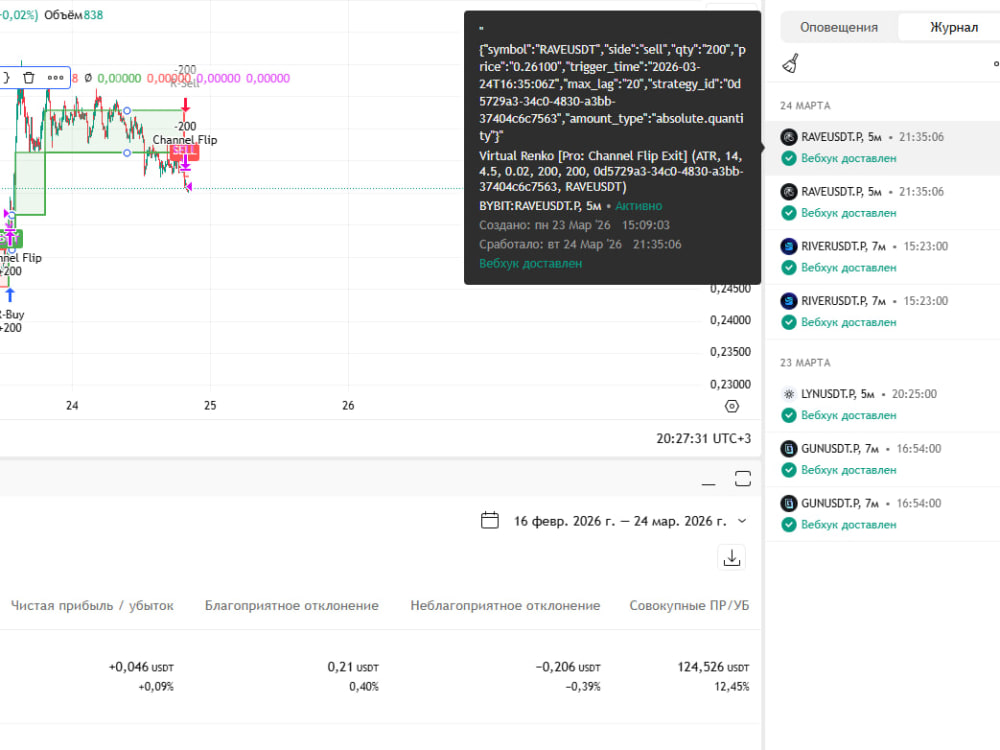This screenshot has height=750, width=1000.
Task: Click the Channel Flip -200 marker on chart
Action: coord(185,133)
